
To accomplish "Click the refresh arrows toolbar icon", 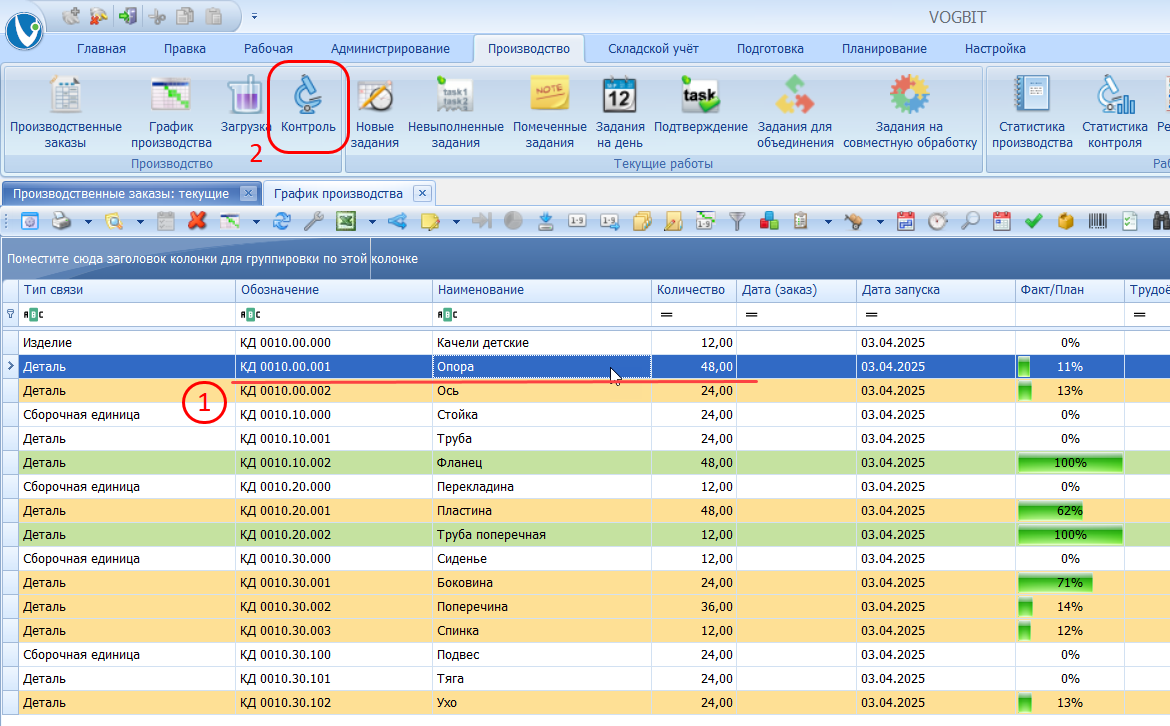I will pos(282,221).
